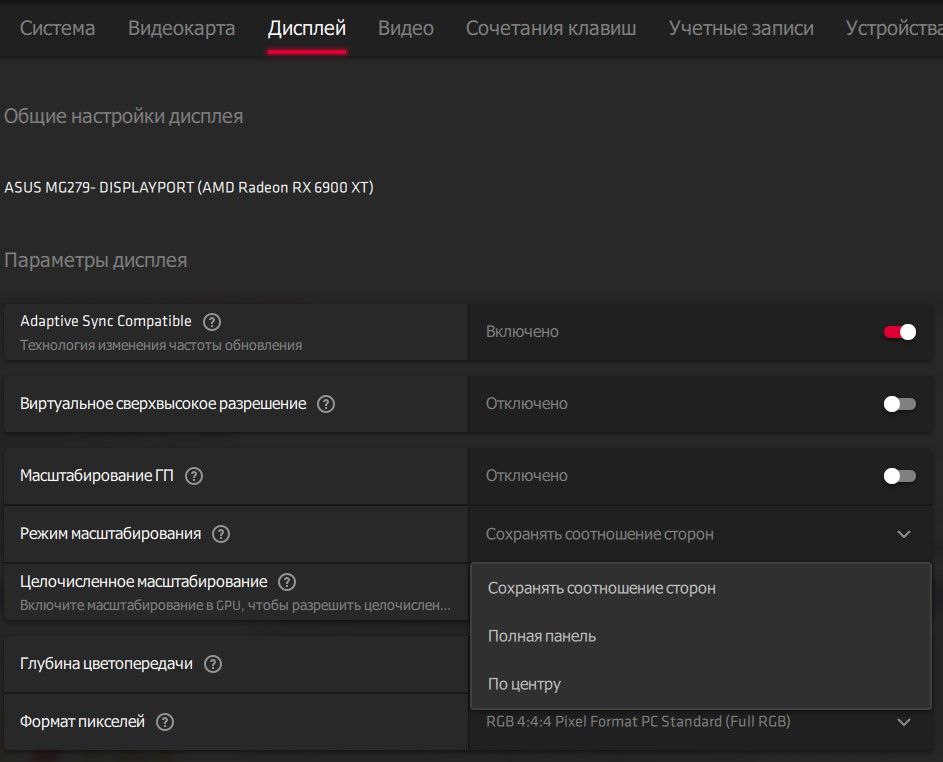Open the Учетные записи tab
This screenshot has width=943, height=762.
[x=740, y=28]
